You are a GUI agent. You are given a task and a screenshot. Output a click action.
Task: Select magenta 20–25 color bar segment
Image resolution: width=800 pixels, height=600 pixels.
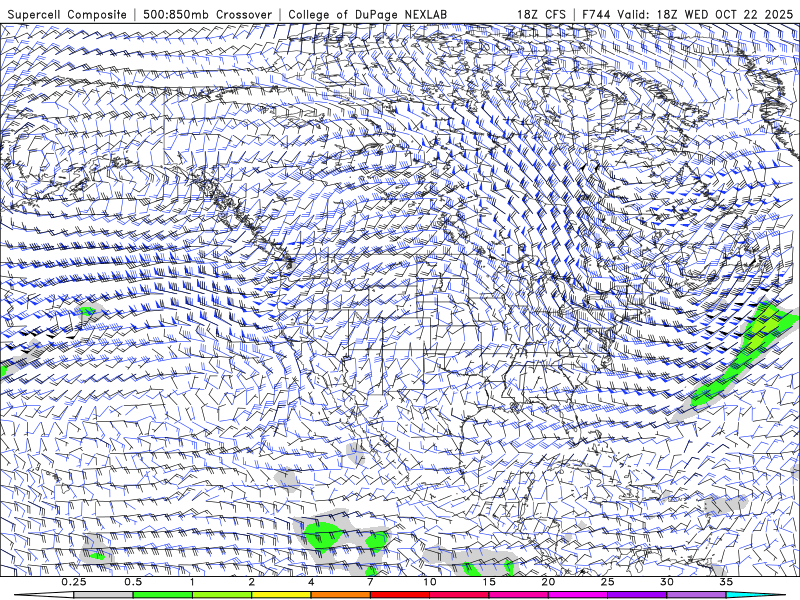[578, 595]
